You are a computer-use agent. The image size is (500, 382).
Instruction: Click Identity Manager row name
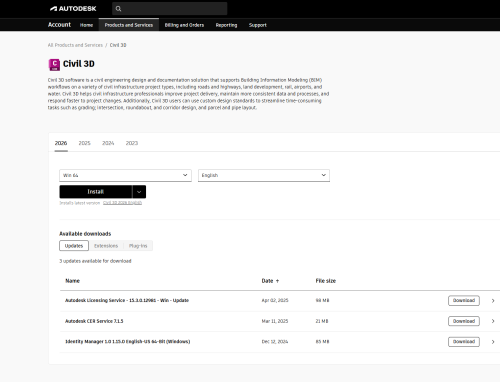[x=128, y=341]
